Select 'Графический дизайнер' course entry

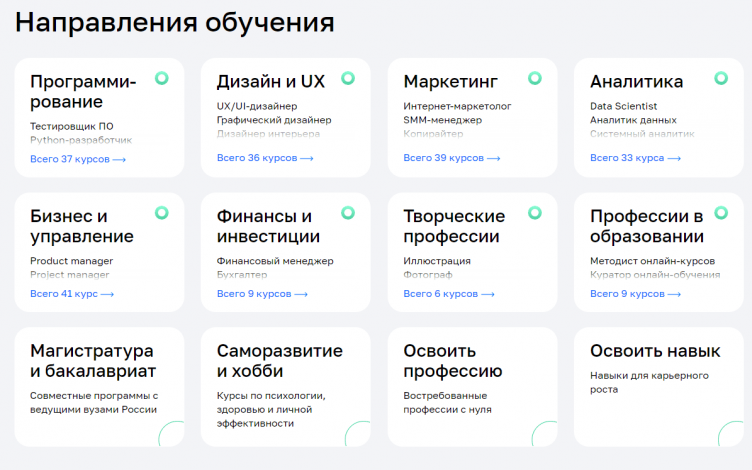coord(274,120)
